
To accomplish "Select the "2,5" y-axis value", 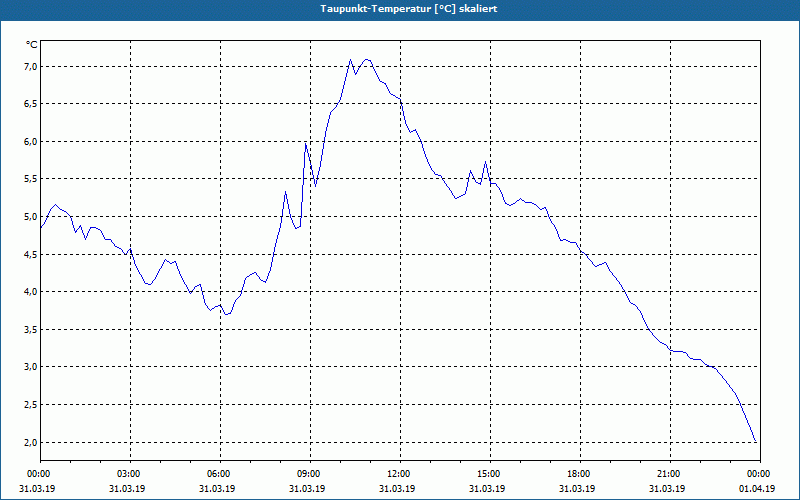I will click(x=31, y=404).
